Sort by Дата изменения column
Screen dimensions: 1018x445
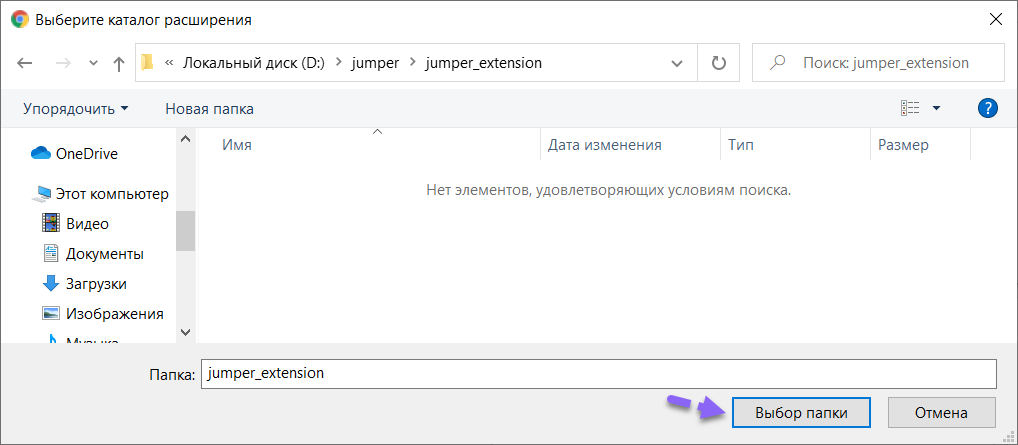605,145
